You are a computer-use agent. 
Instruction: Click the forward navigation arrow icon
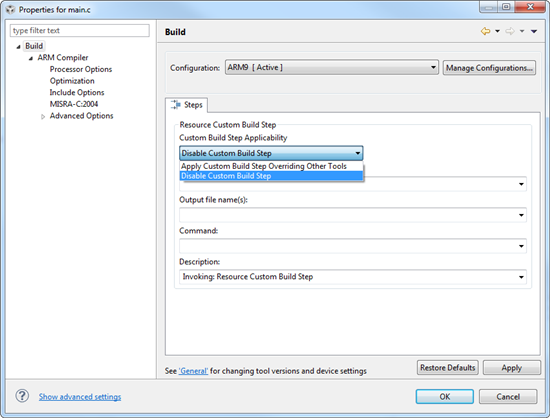[x=510, y=31]
